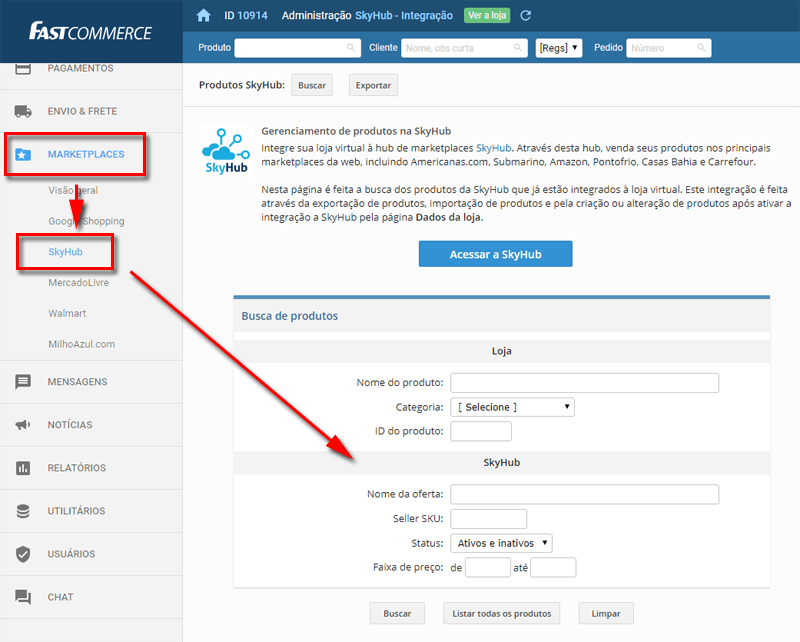Select SkyHub submenu item

[x=65, y=252]
